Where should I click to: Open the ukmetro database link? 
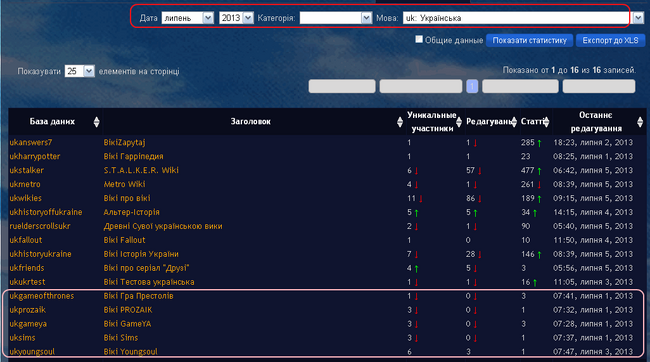pyautogui.click(x=25, y=184)
